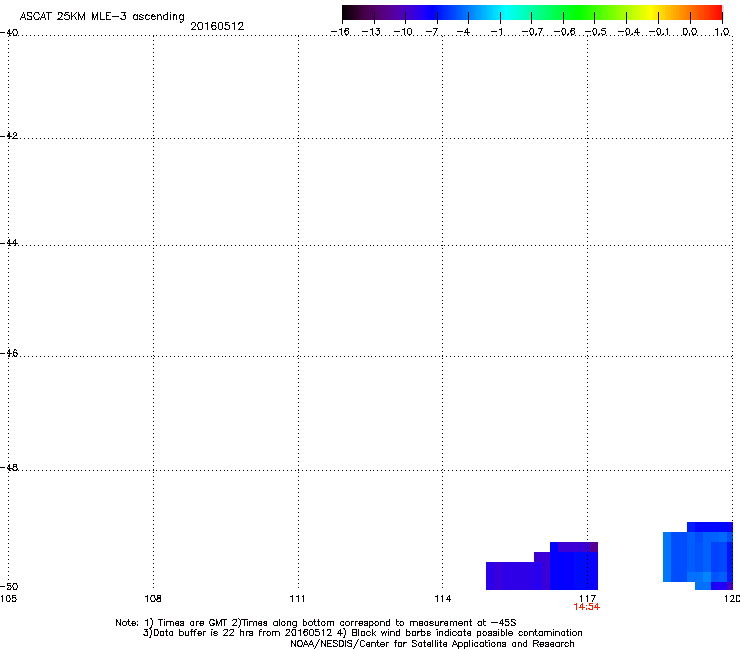This screenshot has height=650, width=740.
Task: Click the longitude label 111
Action: 298,599
